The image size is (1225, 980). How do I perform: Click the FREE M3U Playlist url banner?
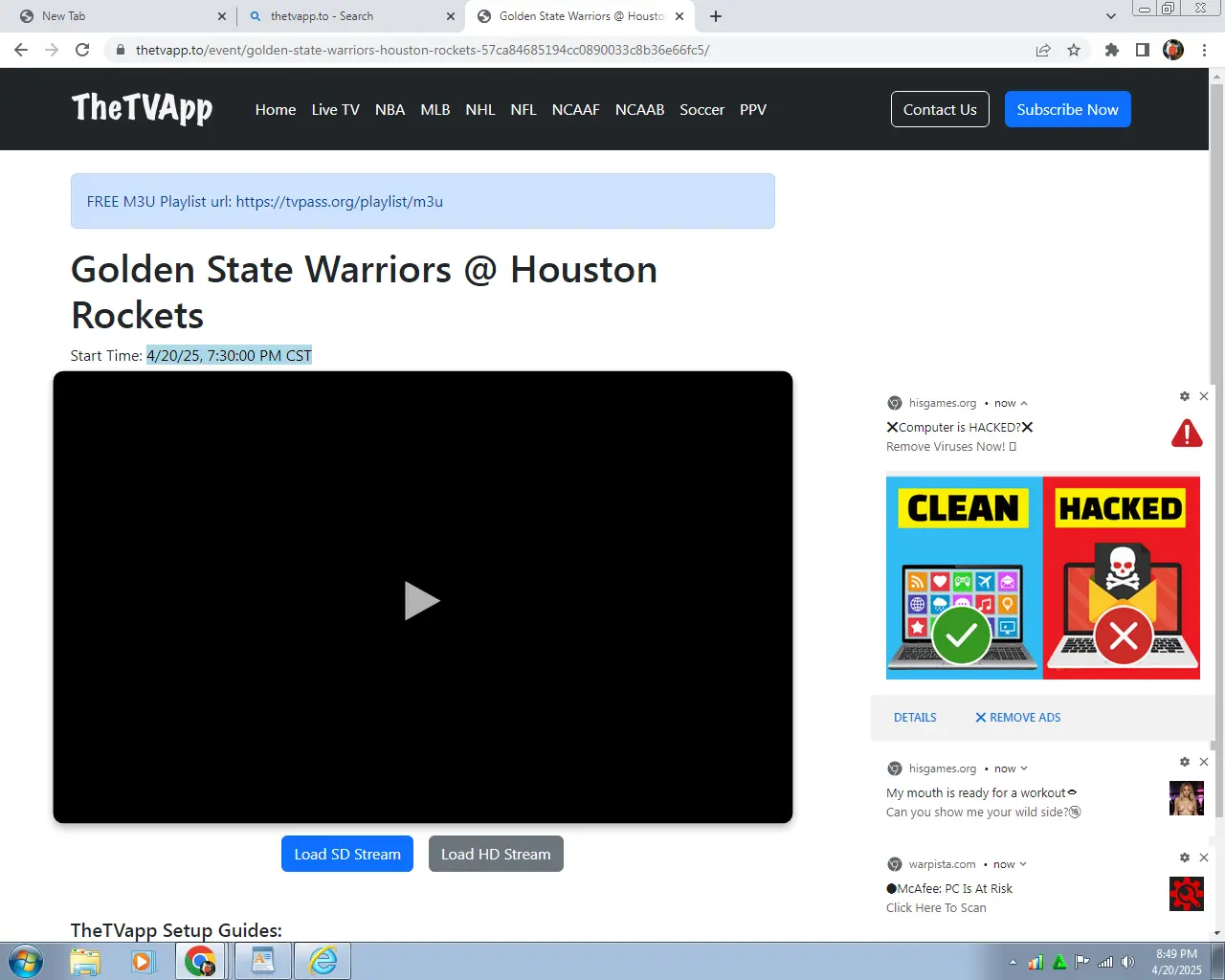pos(423,201)
